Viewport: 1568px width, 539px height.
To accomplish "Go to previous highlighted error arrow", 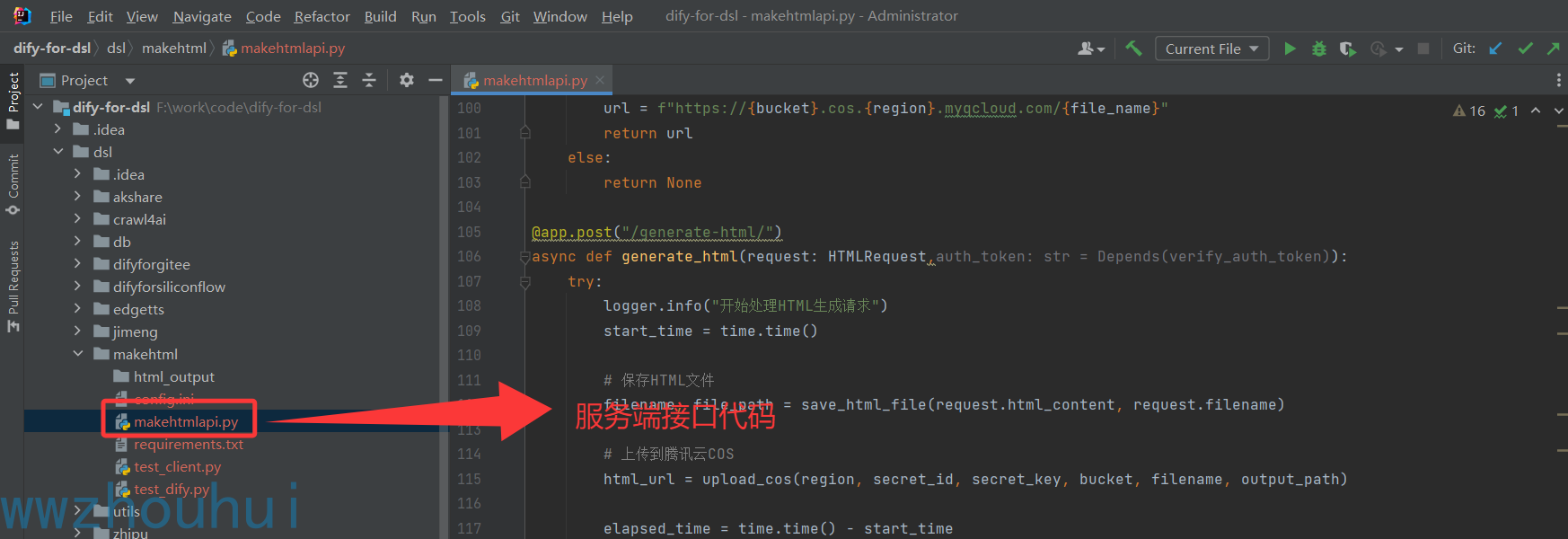I will pos(1536,110).
